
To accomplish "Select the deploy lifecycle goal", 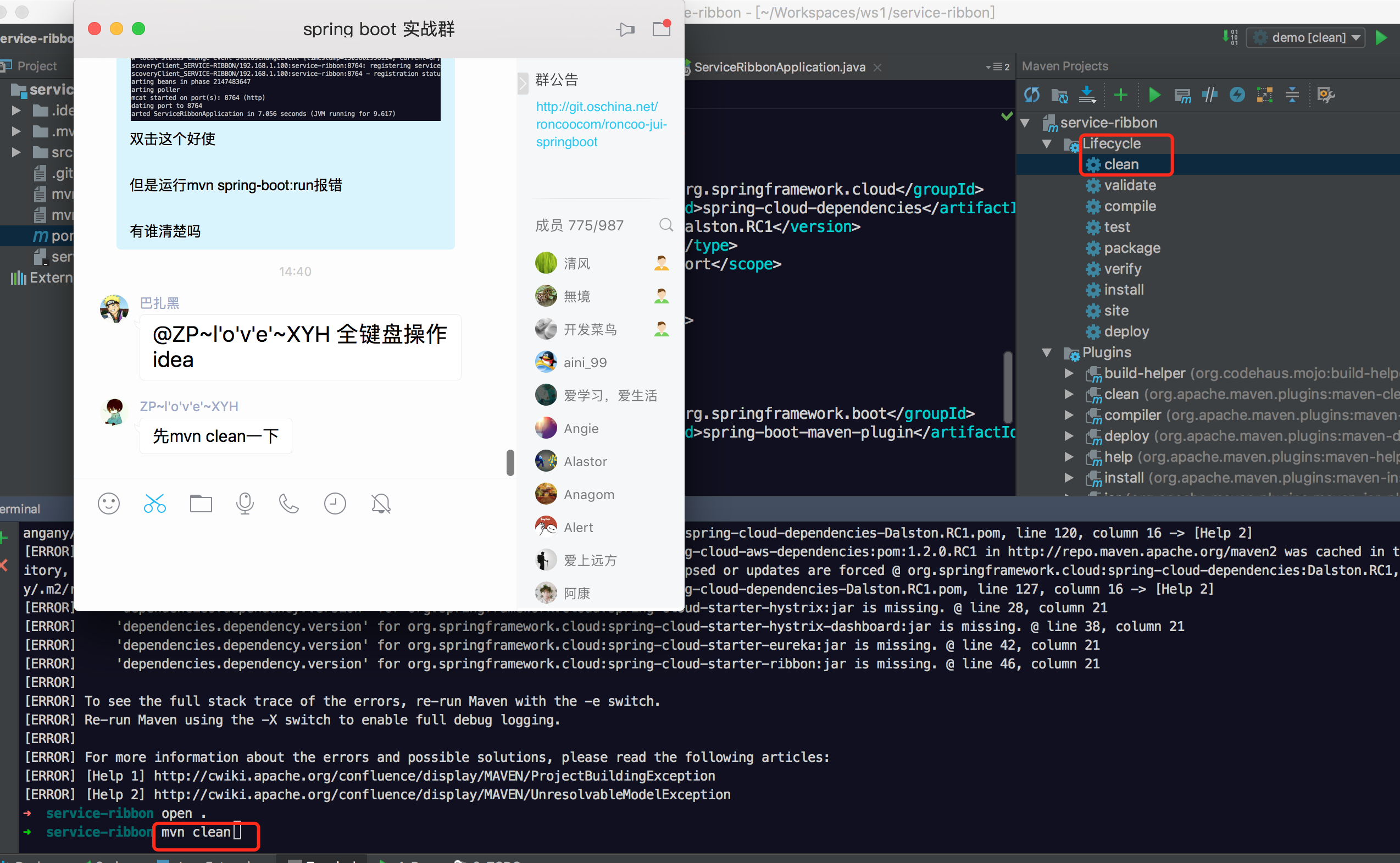I will pos(1126,331).
